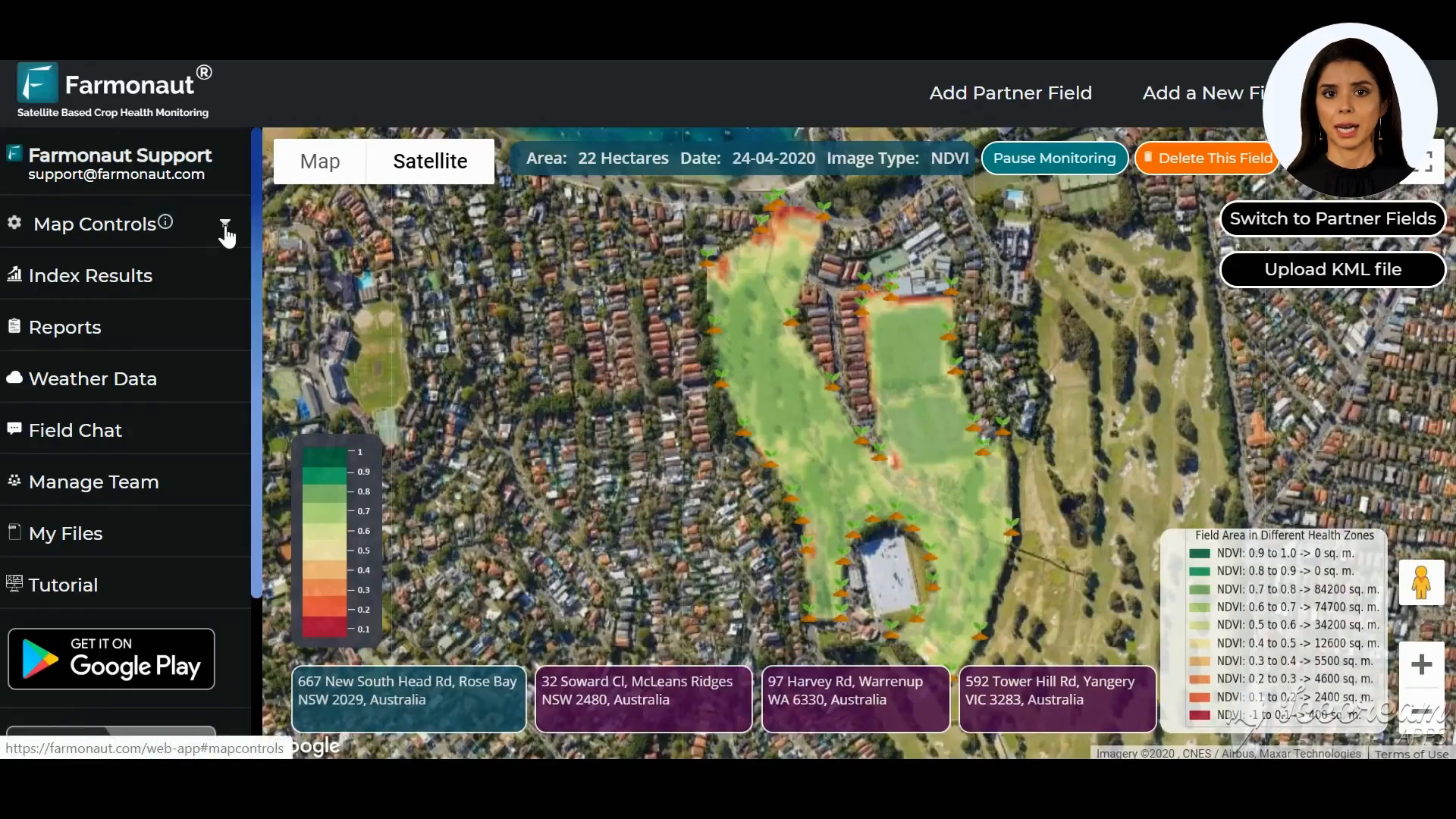Select field 592 Tower Hill Rd, Yangery

(1057, 698)
